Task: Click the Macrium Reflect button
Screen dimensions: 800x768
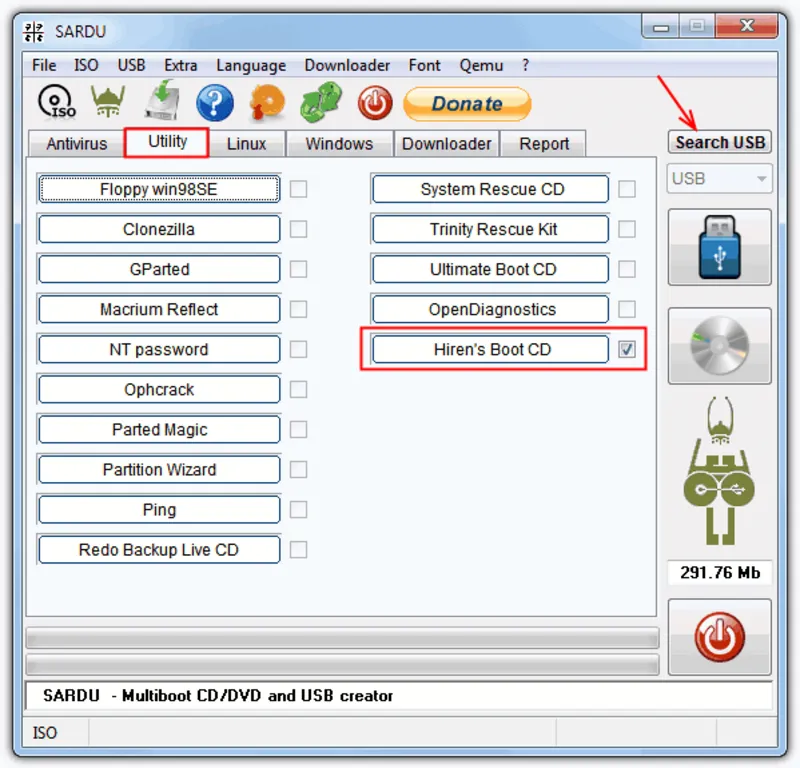Action: [x=159, y=309]
